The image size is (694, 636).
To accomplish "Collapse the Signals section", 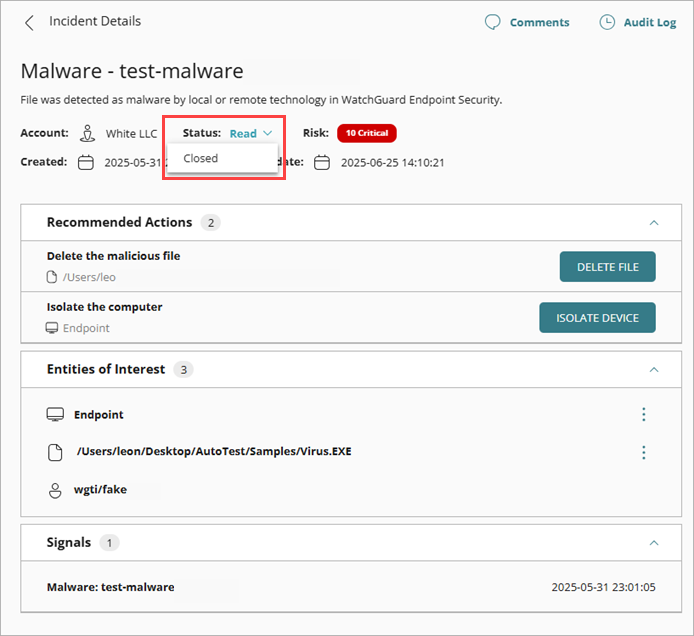I will [x=654, y=543].
